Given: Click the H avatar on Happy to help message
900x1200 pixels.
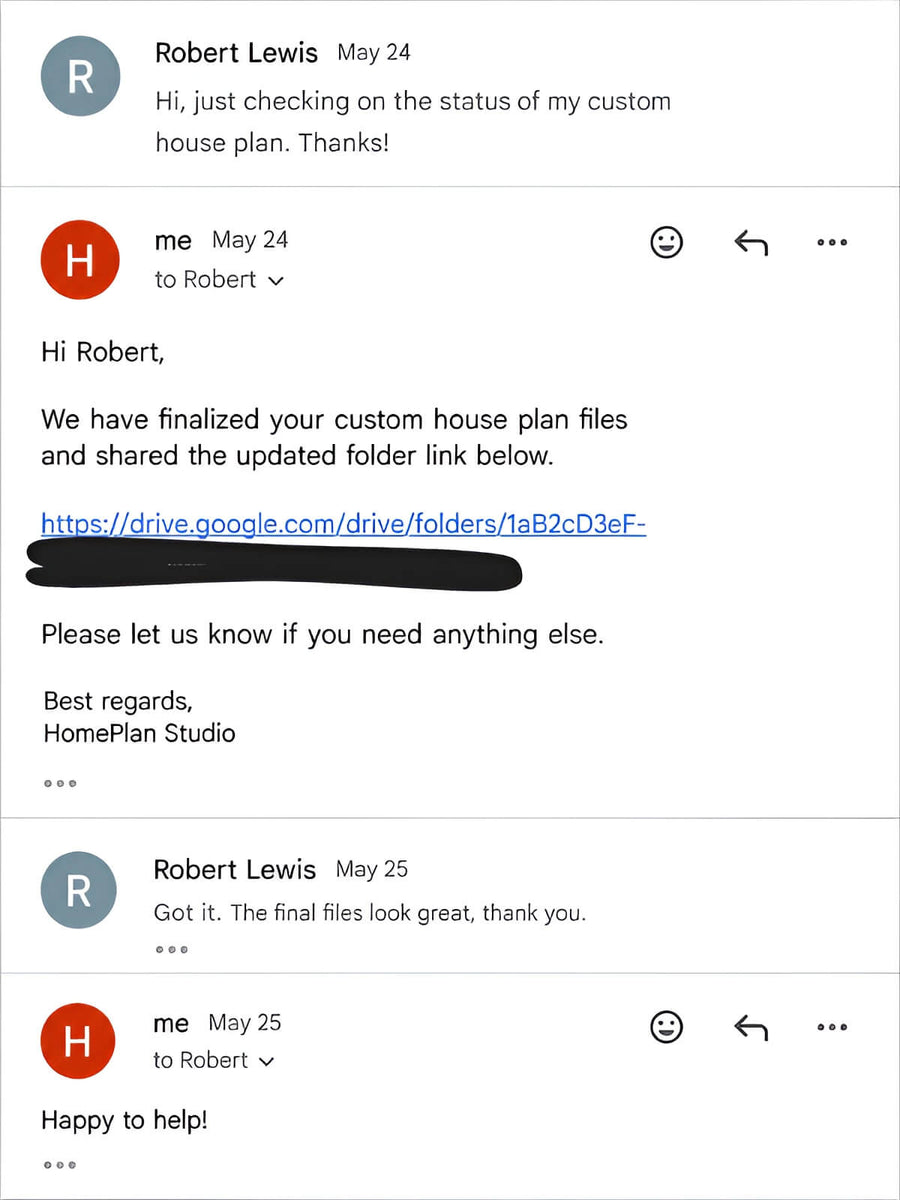Looking at the screenshot, I should (78, 1042).
